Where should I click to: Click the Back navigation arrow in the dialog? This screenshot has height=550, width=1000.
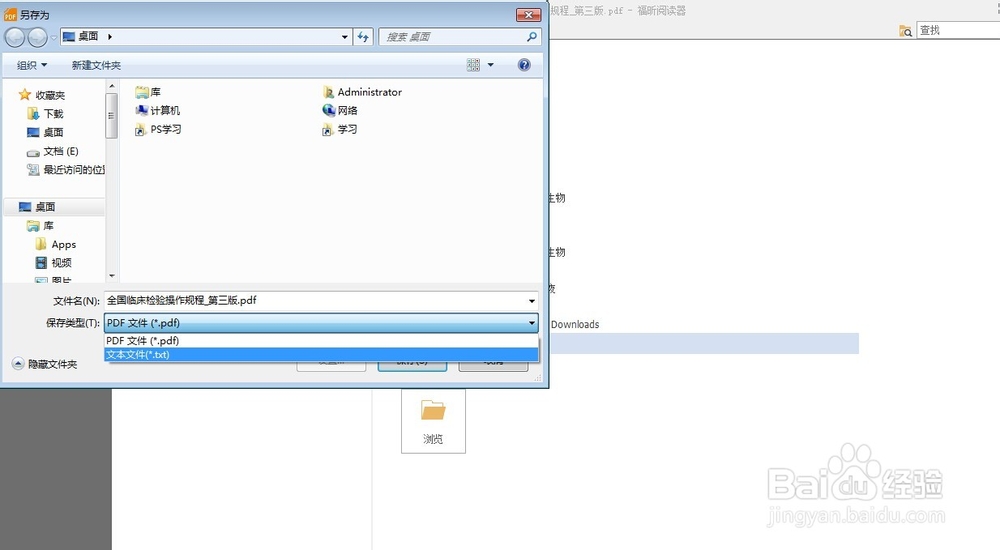(x=15, y=37)
